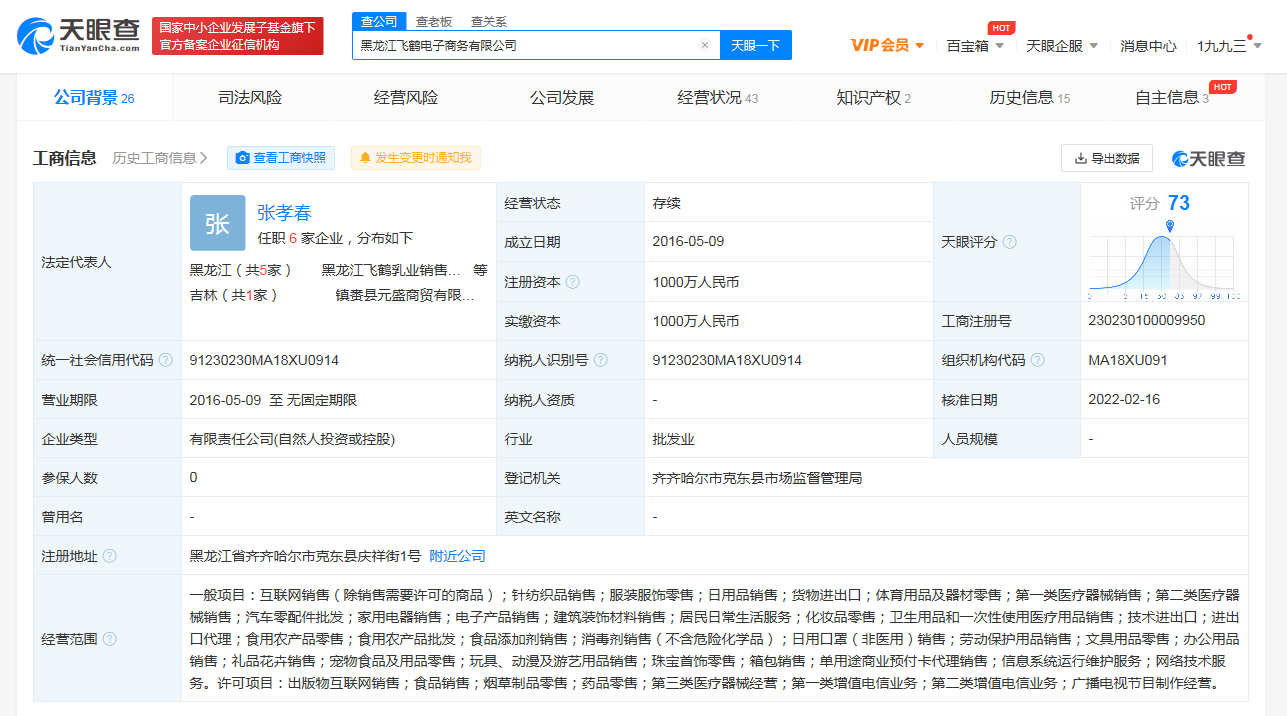The image size is (1287, 716).
Task: Expand the 天眼企服 dropdown
Action: click(x=1061, y=46)
